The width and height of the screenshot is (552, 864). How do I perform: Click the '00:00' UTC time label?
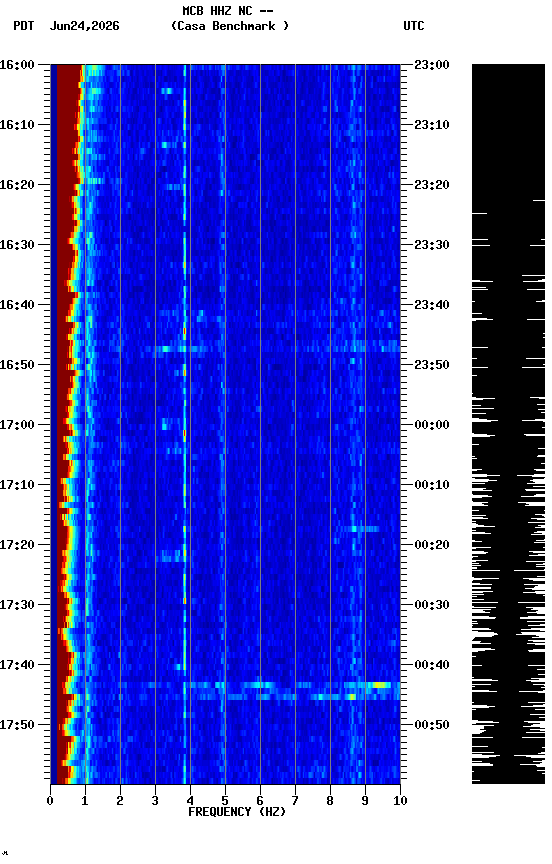point(432,425)
